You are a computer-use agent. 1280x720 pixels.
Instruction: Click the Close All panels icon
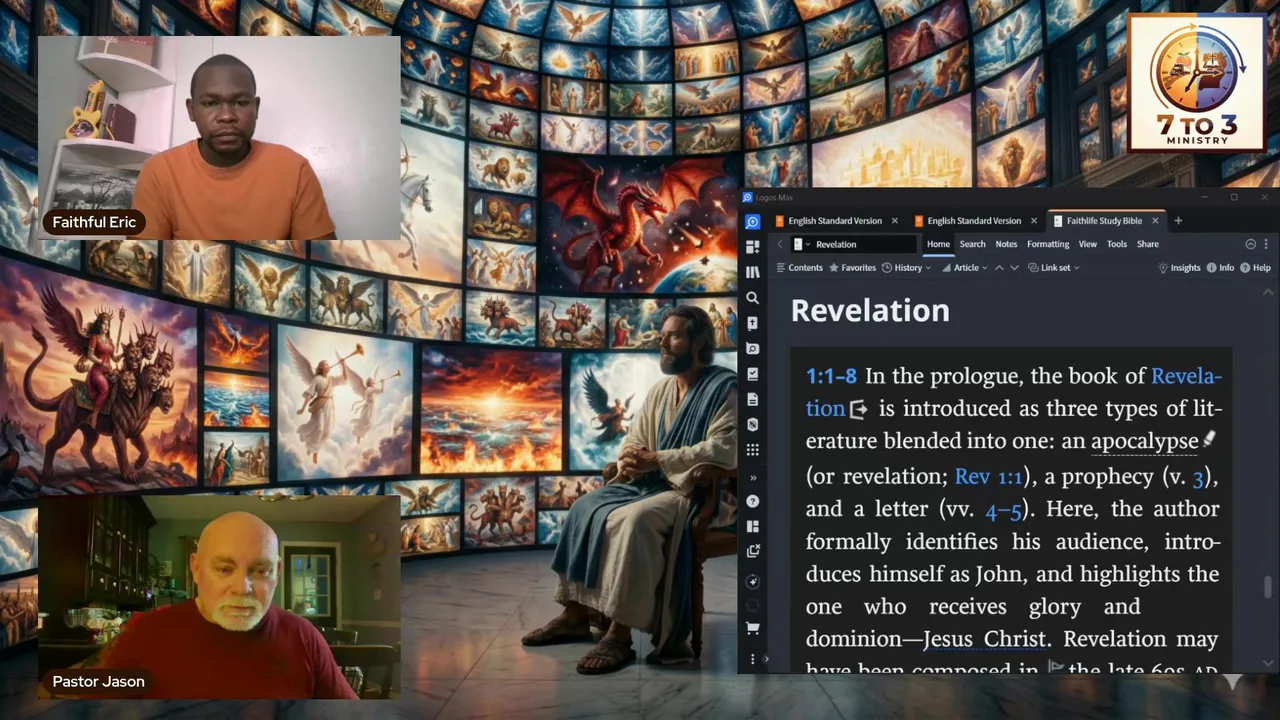pos(753,551)
